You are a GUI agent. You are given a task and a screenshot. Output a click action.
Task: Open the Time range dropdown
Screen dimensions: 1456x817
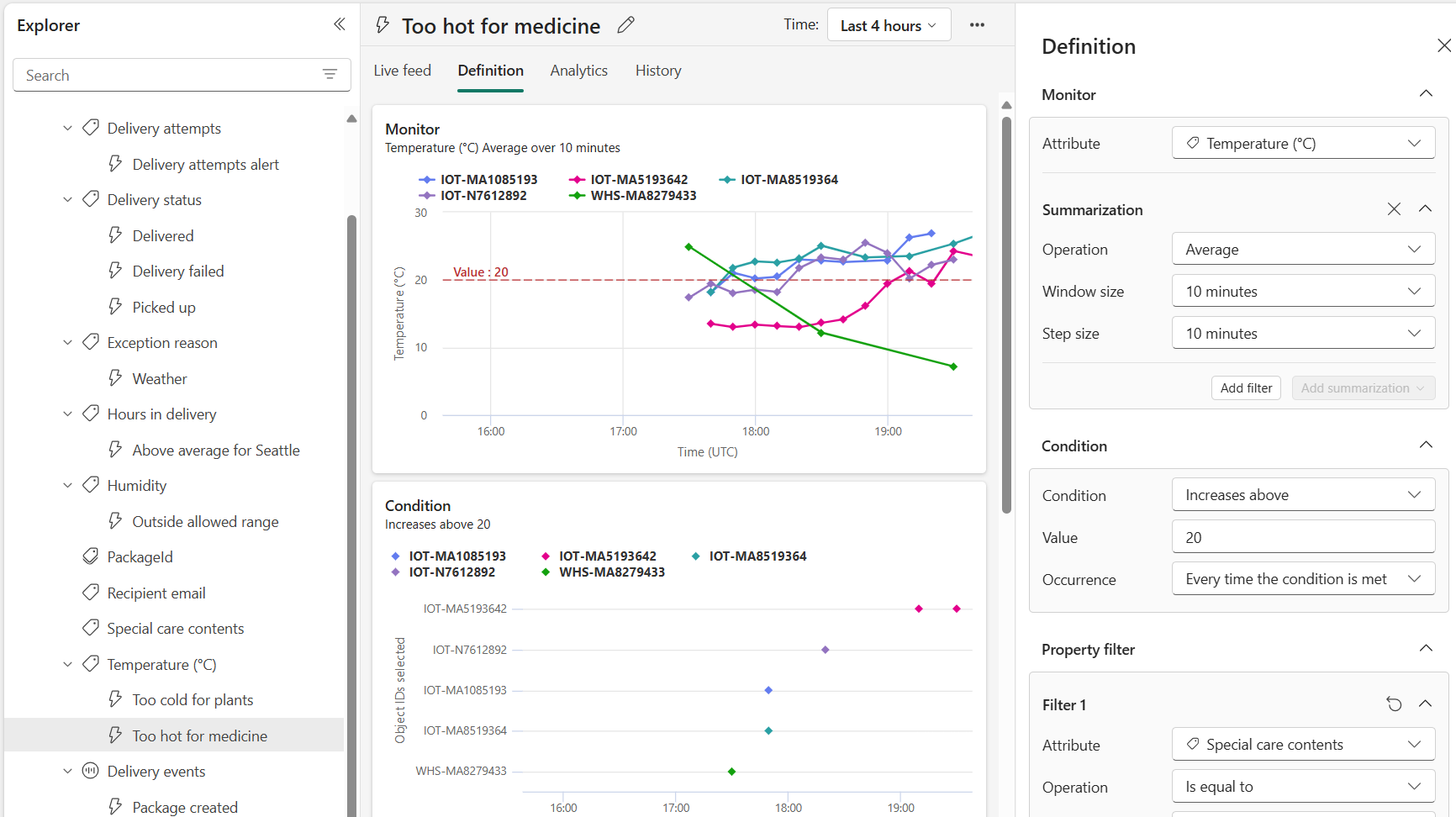(x=889, y=25)
